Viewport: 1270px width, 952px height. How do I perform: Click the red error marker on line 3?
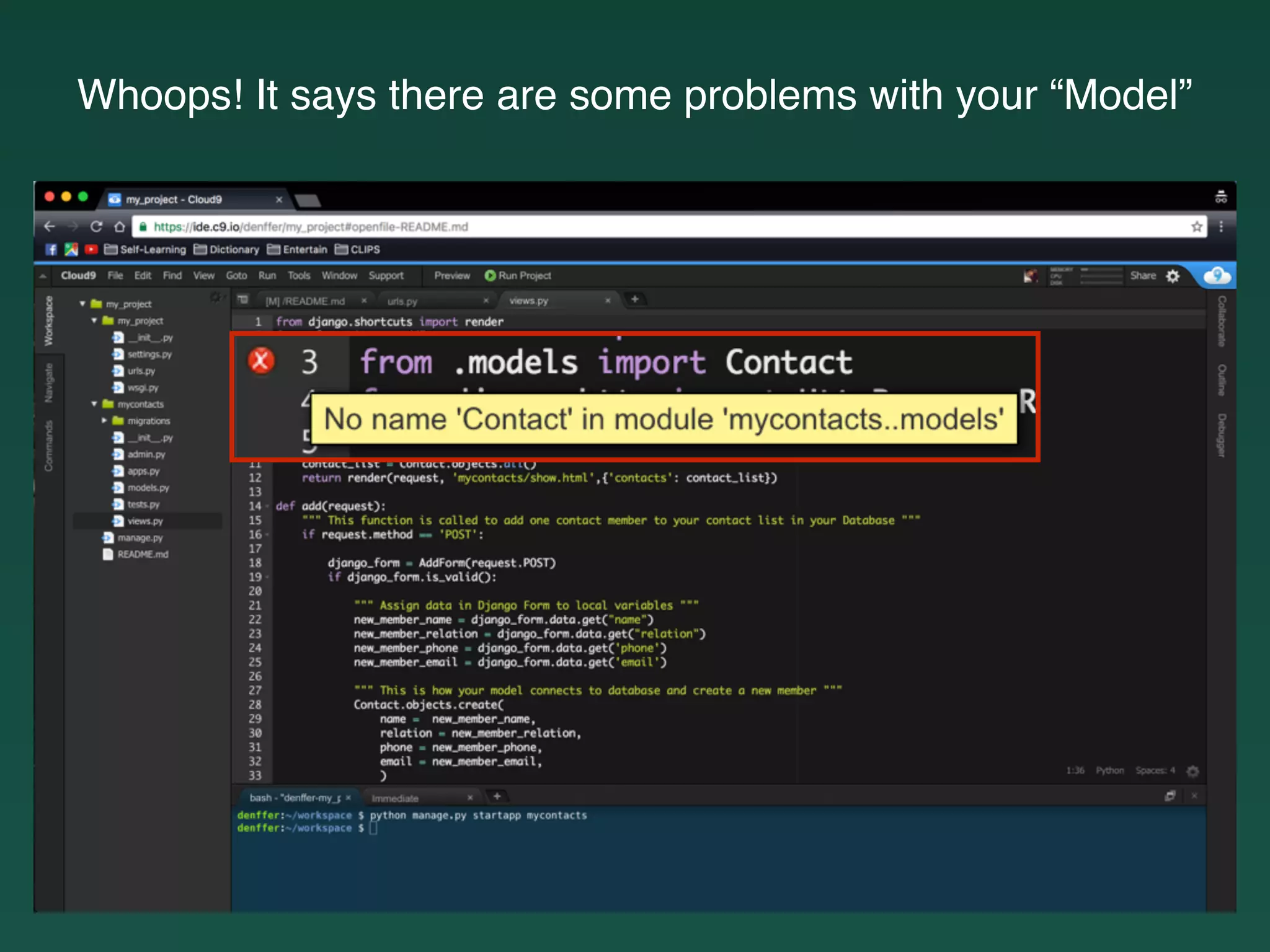click(261, 361)
